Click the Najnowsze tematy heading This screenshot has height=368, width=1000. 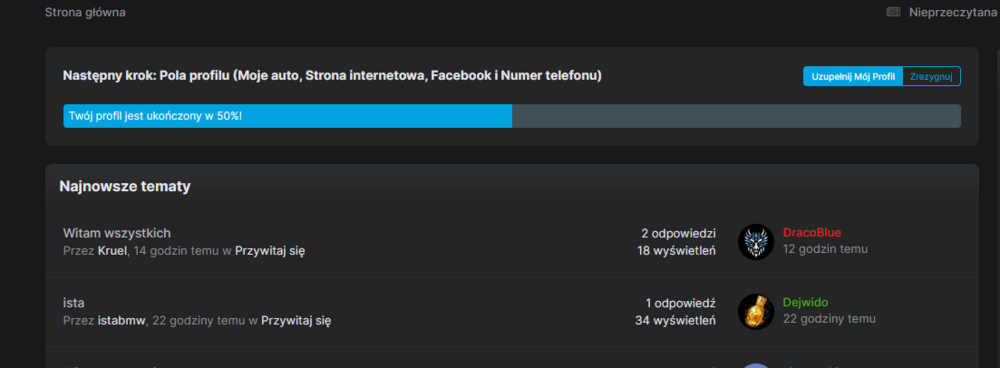[x=125, y=186]
